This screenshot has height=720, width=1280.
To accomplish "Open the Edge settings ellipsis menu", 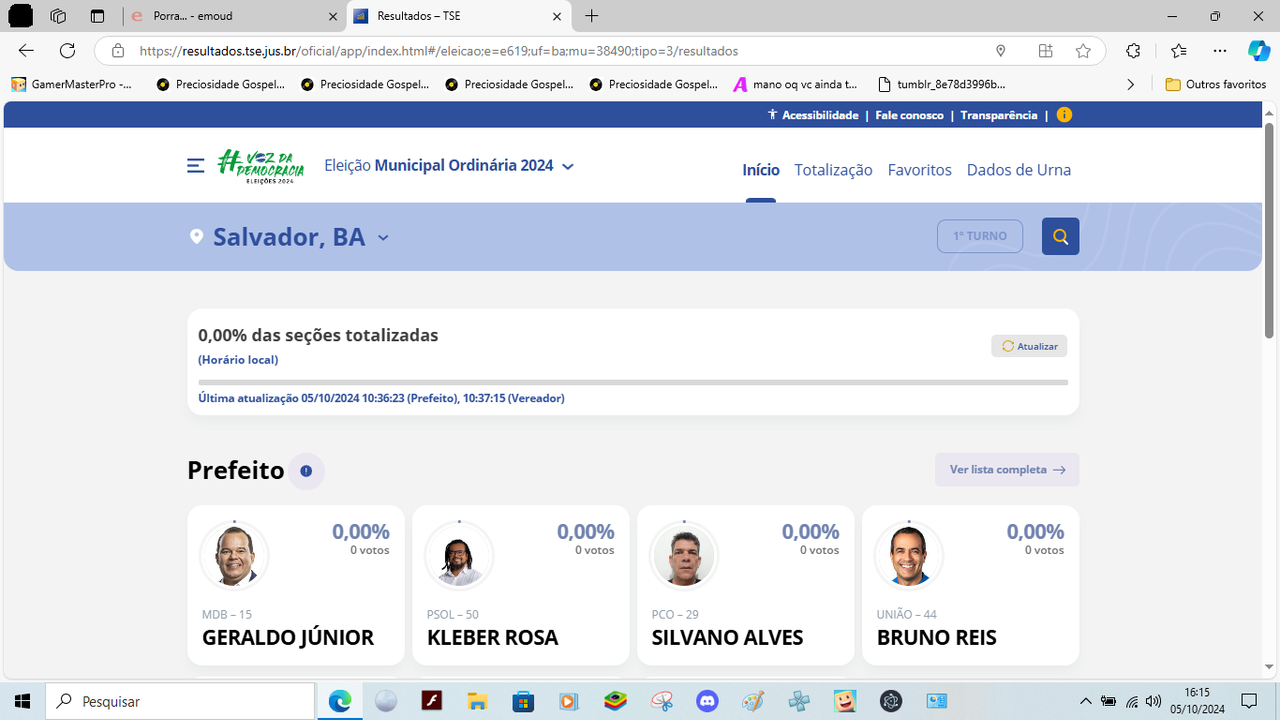I will tap(1219, 51).
